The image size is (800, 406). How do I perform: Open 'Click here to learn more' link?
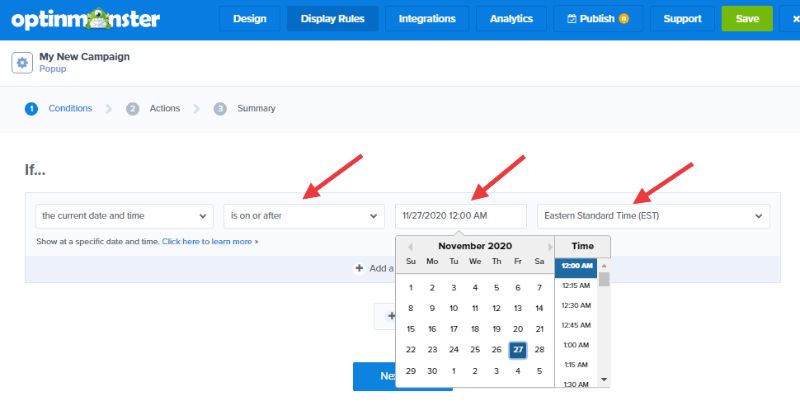click(210, 241)
